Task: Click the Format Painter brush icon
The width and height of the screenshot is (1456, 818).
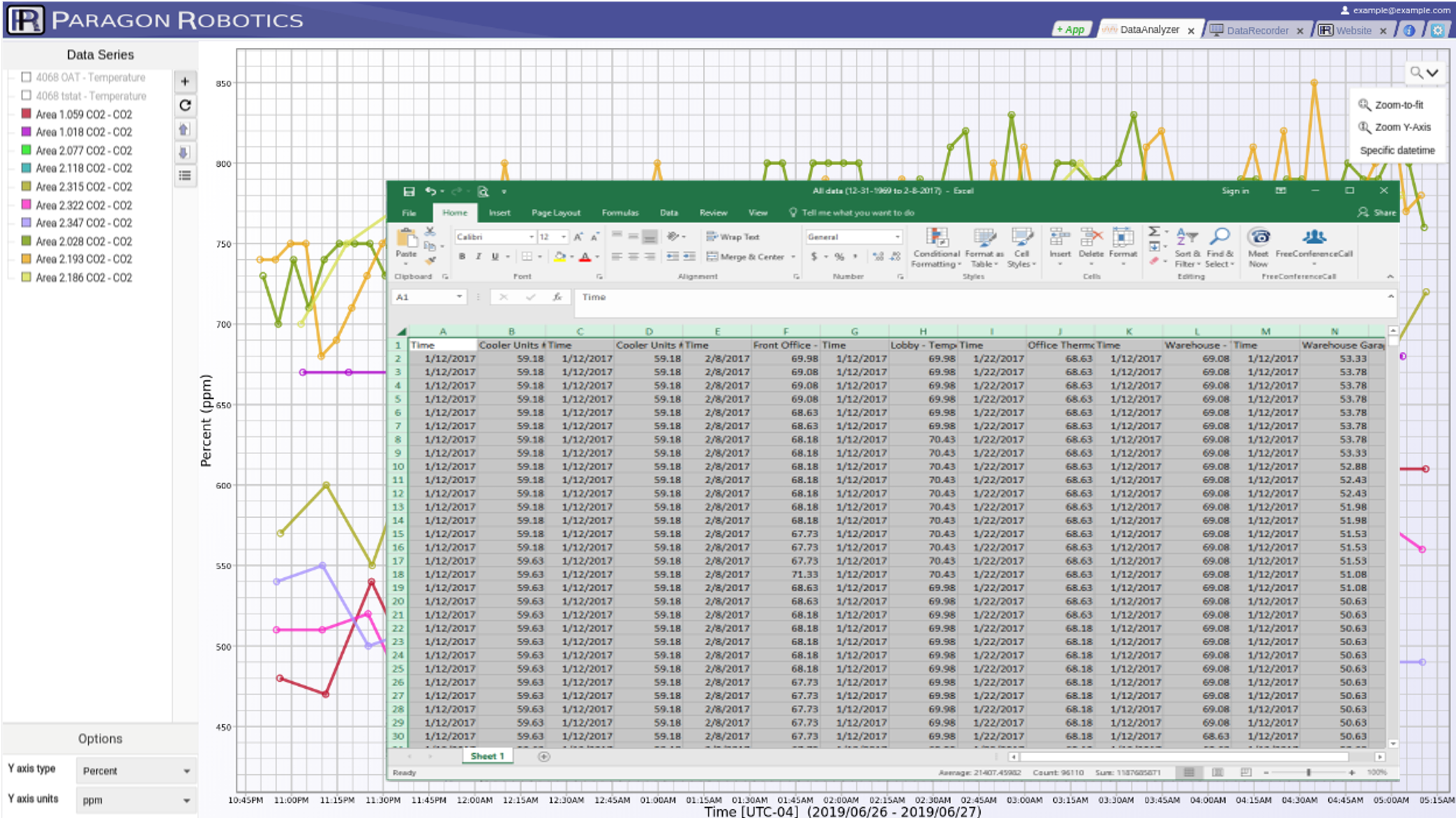Action: tap(430, 259)
